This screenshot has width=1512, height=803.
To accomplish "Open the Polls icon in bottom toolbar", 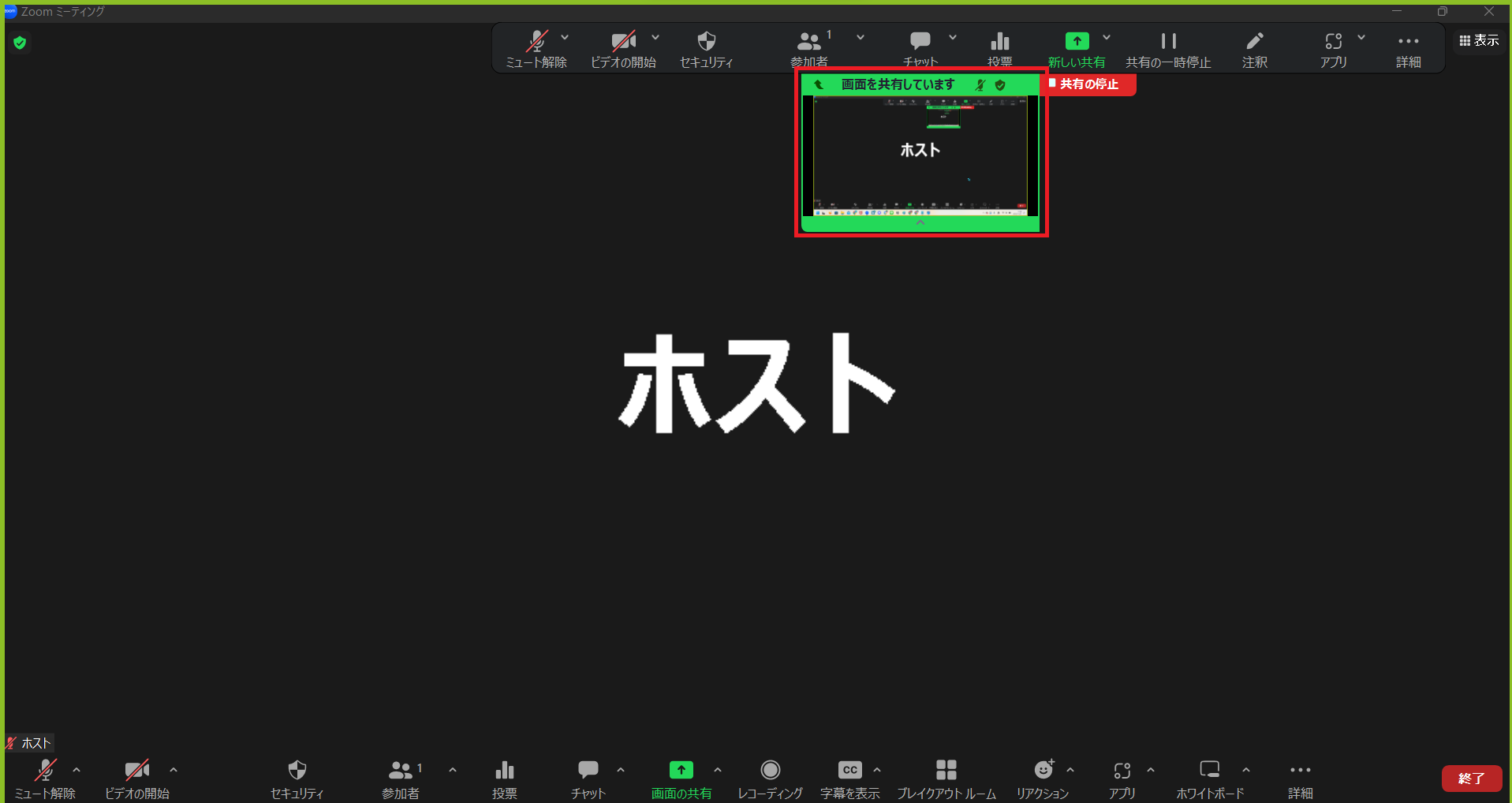I will pyautogui.click(x=505, y=771).
